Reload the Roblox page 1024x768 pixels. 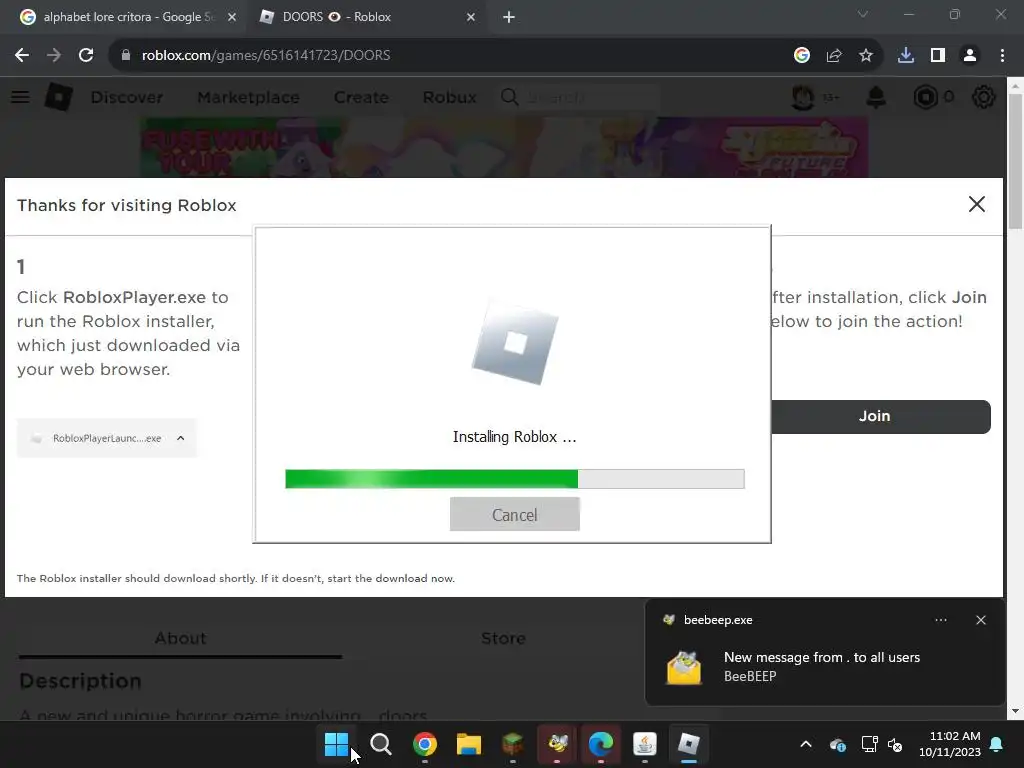(86, 56)
